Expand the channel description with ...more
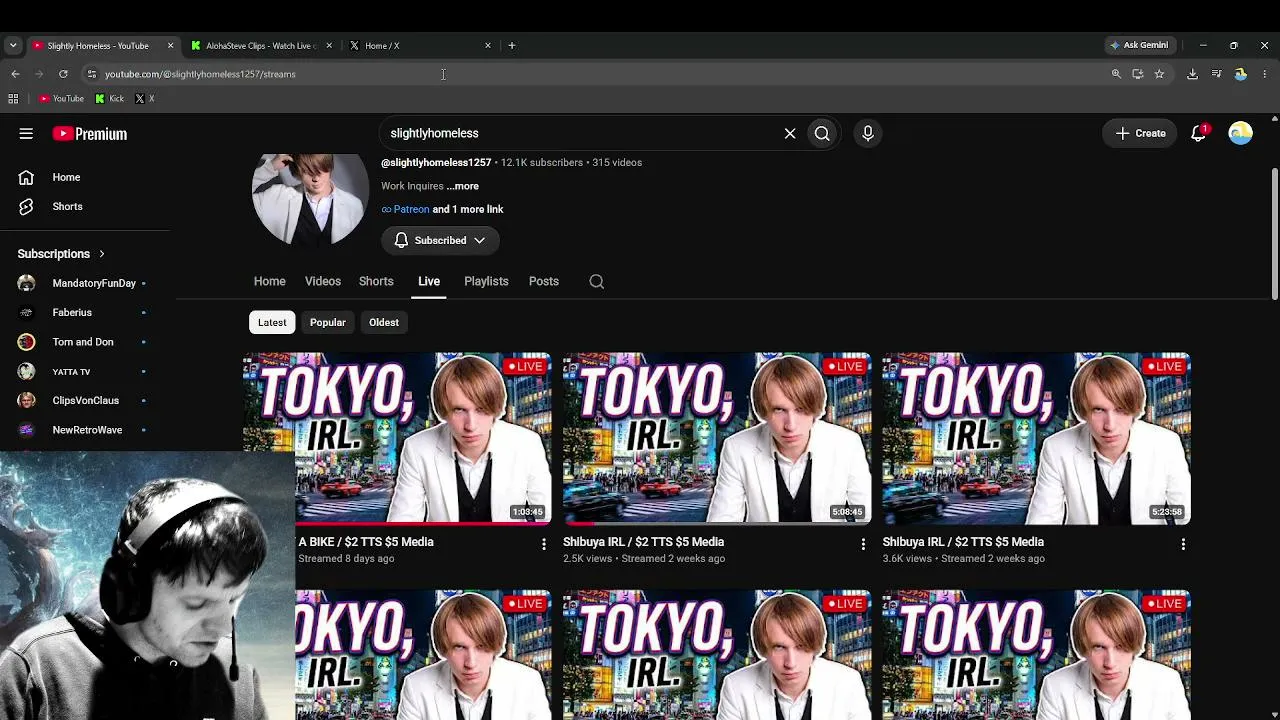The height and width of the screenshot is (720, 1280). coord(463,186)
